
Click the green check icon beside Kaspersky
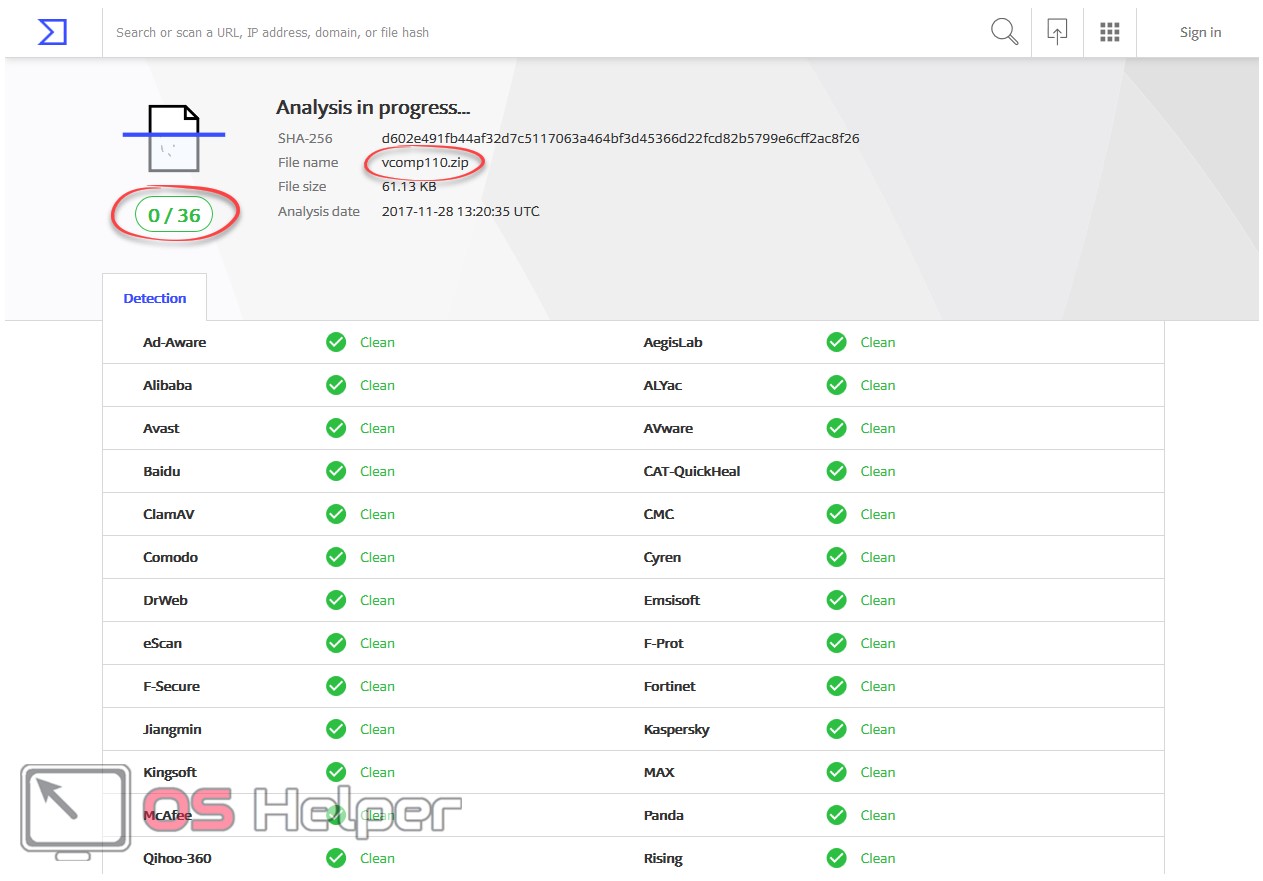(x=836, y=729)
